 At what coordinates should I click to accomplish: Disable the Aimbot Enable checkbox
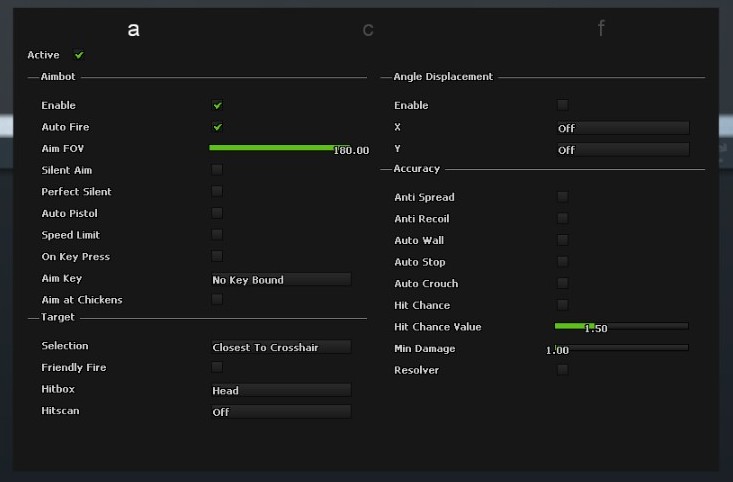click(217, 105)
